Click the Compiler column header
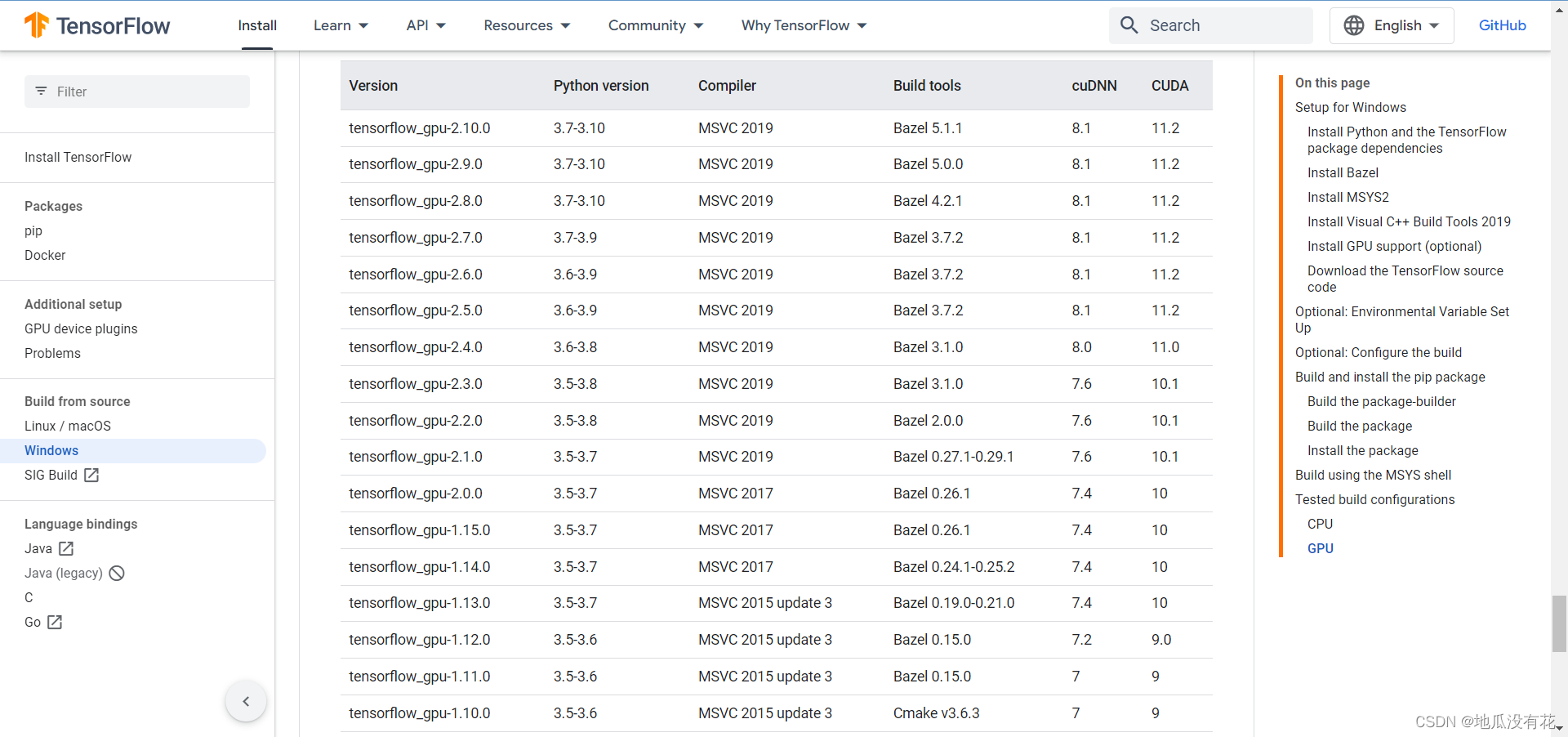 pyautogui.click(x=727, y=86)
